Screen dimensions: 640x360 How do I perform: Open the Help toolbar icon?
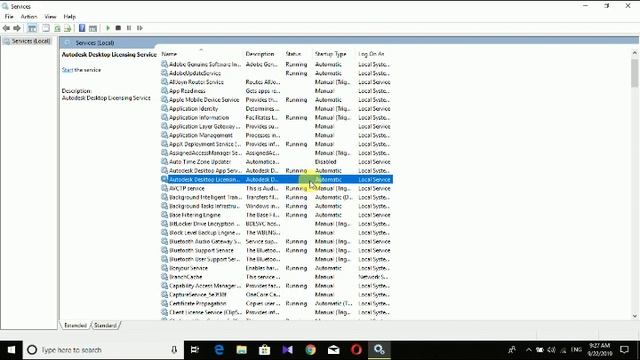tap(82, 28)
